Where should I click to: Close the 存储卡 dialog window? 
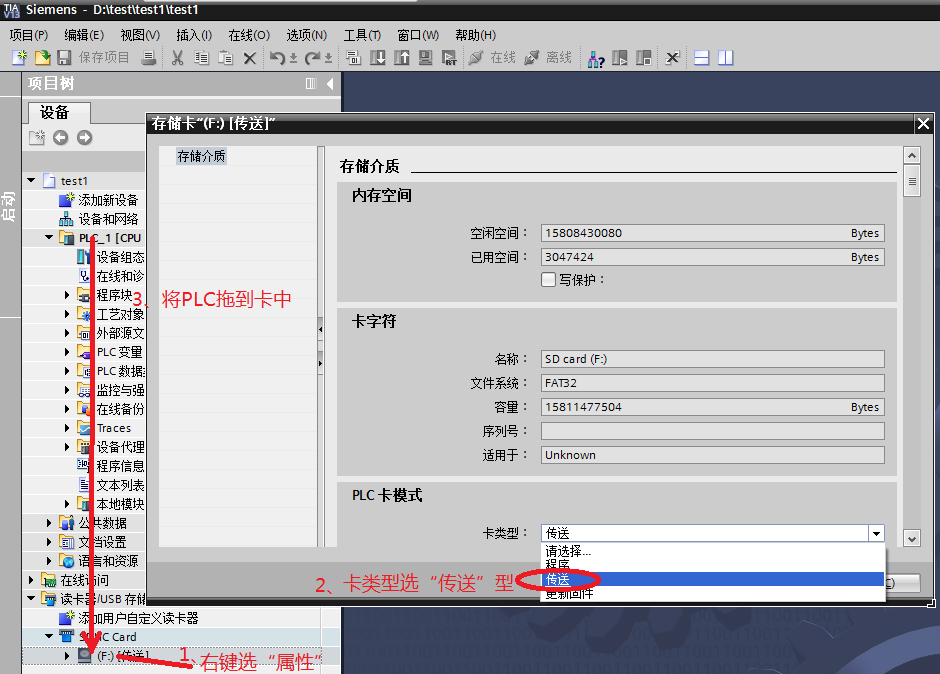(x=923, y=124)
